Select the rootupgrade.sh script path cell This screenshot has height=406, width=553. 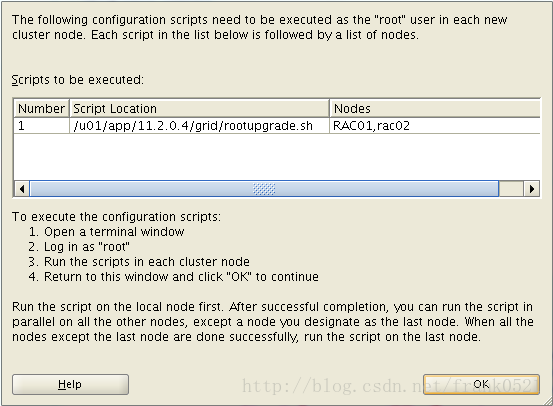(199, 126)
